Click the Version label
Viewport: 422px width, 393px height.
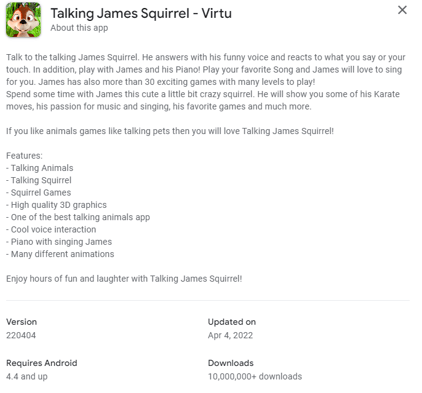(x=21, y=322)
